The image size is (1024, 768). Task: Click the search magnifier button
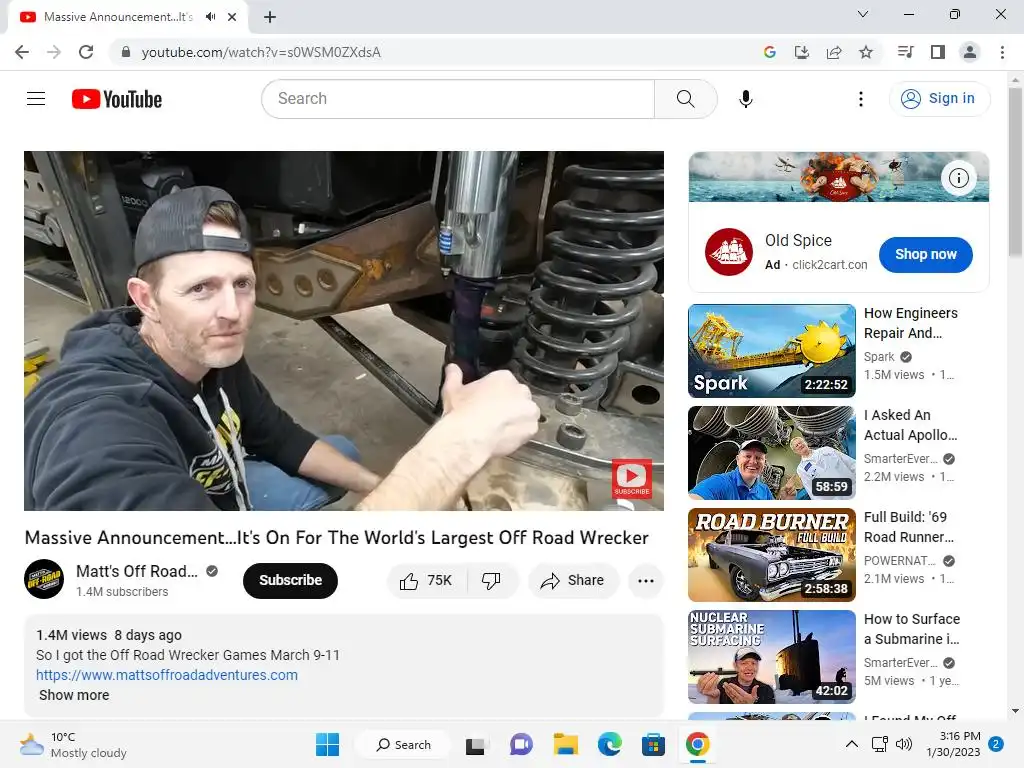(x=685, y=99)
